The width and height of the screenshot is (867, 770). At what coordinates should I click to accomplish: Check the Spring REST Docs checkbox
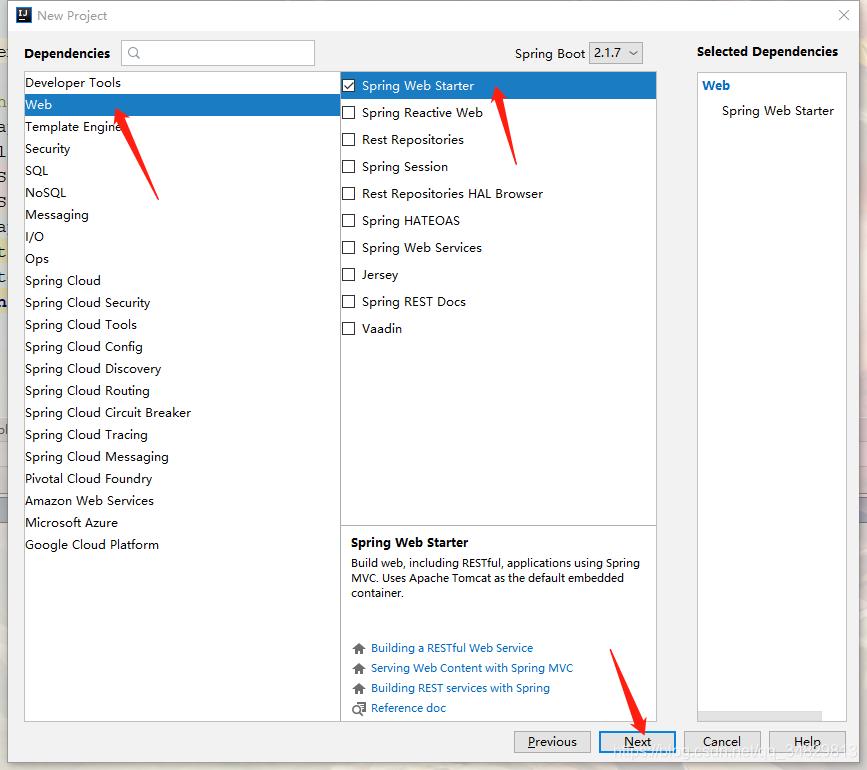349,302
